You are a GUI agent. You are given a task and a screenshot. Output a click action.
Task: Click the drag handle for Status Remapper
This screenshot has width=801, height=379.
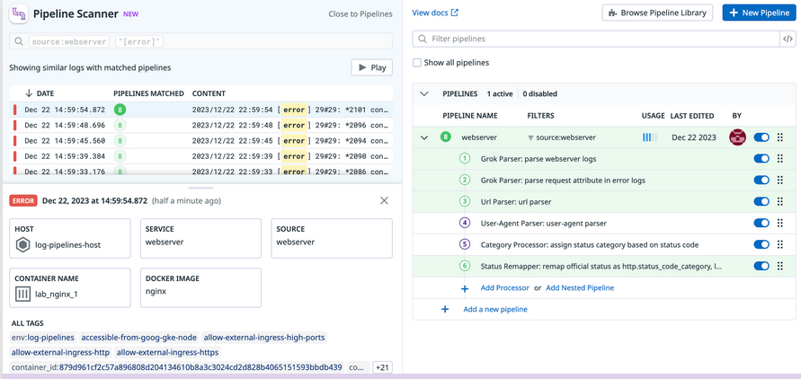pos(780,266)
